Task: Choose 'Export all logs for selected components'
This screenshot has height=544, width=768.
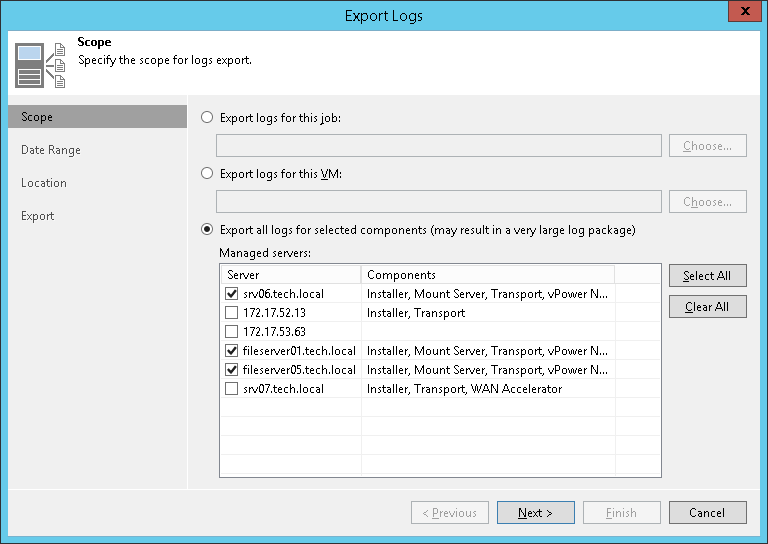Action: pos(207,229)
